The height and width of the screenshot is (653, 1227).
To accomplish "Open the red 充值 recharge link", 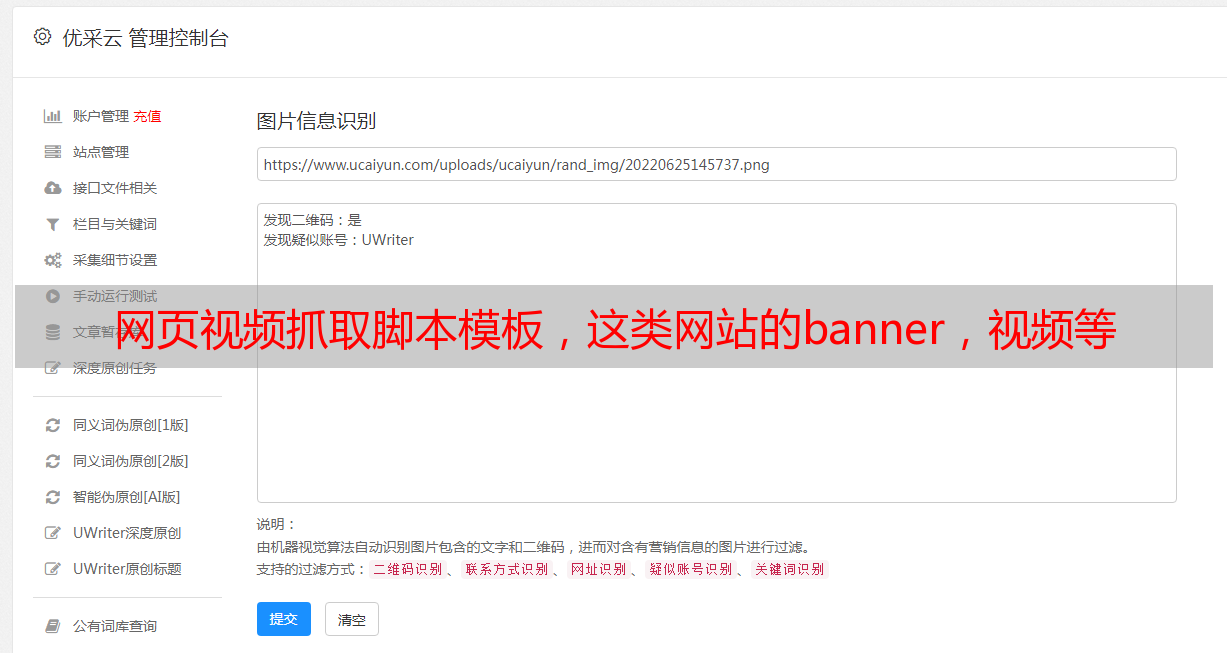I will (x=147, y=116).
